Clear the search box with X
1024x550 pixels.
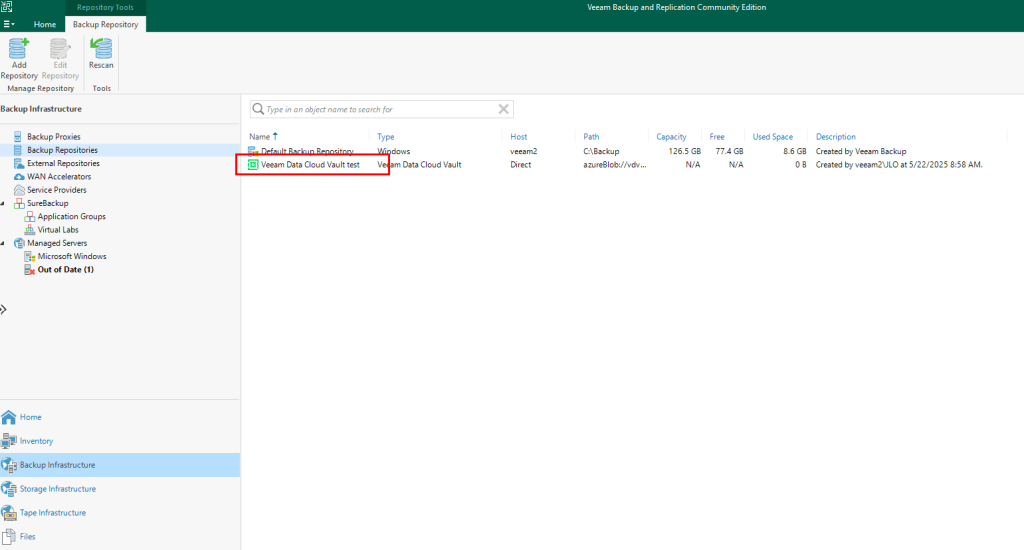point(504,109)
